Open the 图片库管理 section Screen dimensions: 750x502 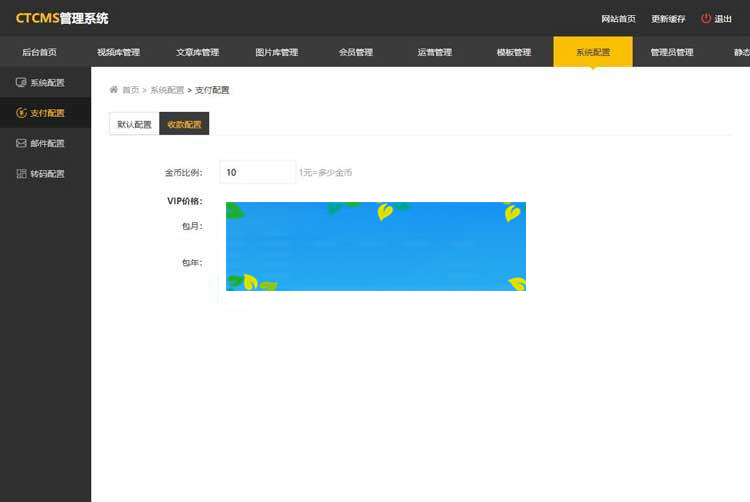click(276, 52)
